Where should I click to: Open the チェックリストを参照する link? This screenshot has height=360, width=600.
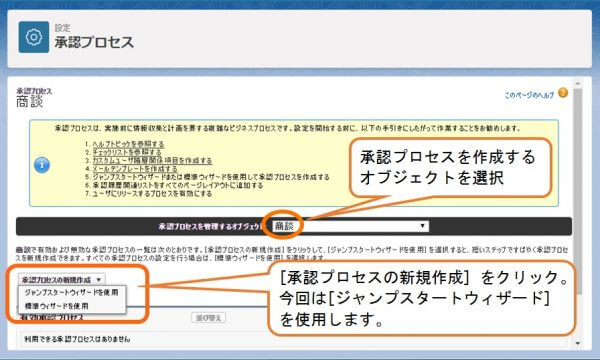(127, 152)
